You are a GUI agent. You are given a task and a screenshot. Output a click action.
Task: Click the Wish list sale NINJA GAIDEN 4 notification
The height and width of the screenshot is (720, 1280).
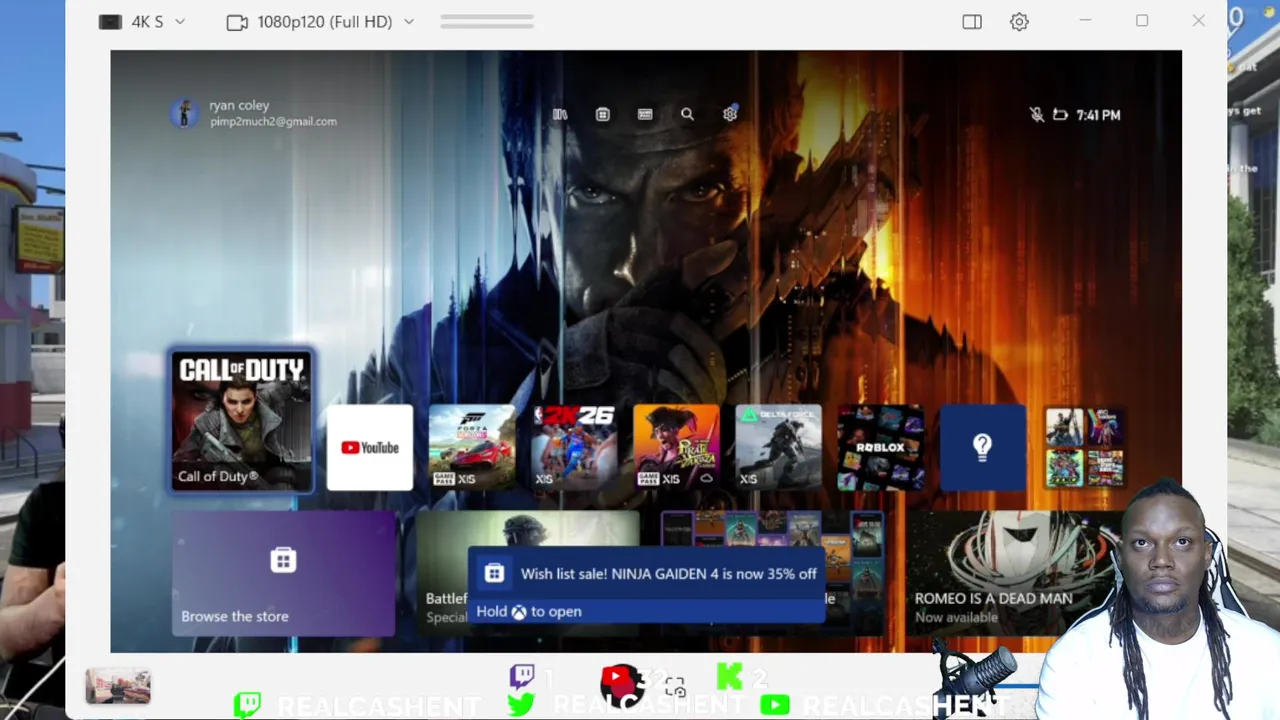[x=647, y=585]
